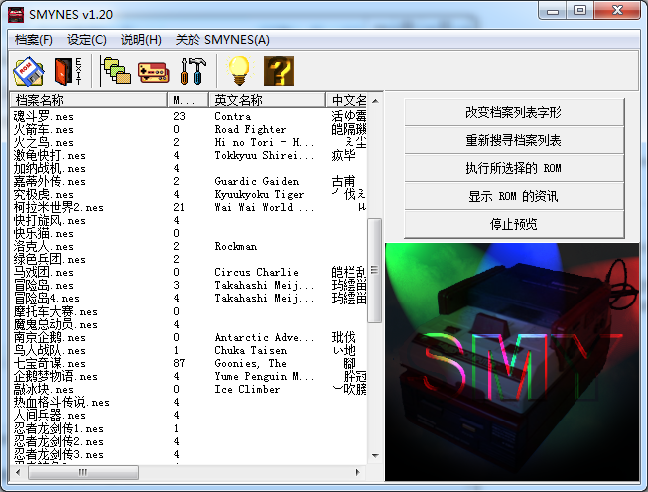
Task: Click the vertical scrollbar down arrow
Action: [375, 456]
